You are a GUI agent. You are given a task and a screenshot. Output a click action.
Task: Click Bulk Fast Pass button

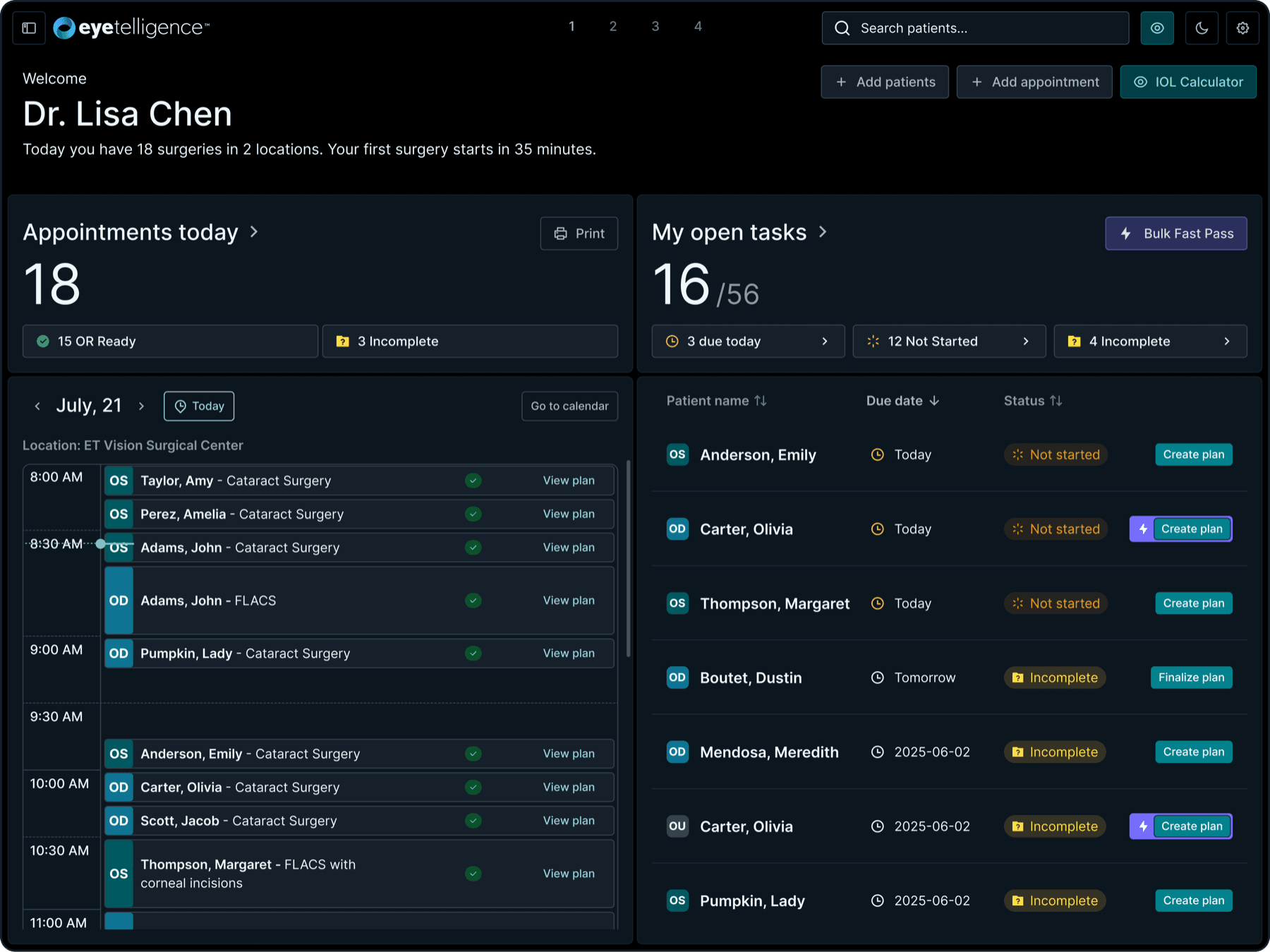[1175, 234]
